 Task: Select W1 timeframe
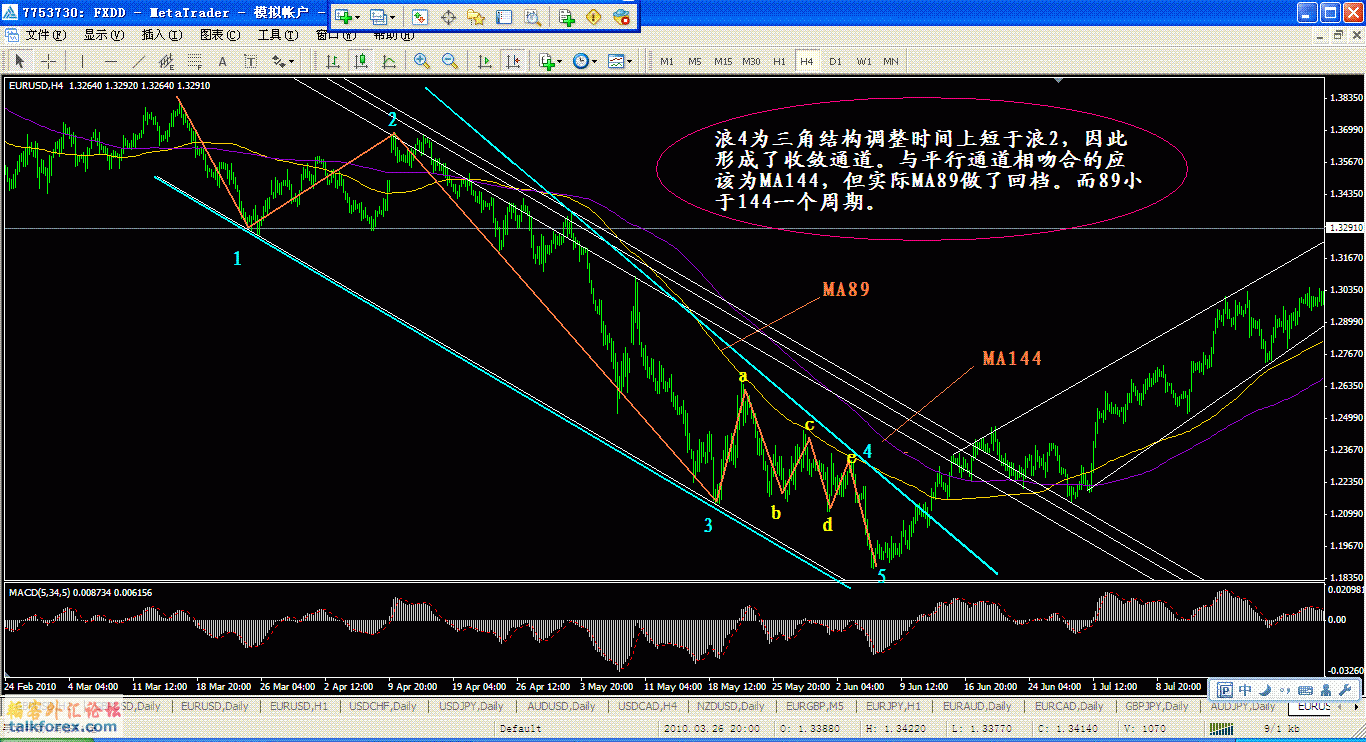(x=863, y=61)
